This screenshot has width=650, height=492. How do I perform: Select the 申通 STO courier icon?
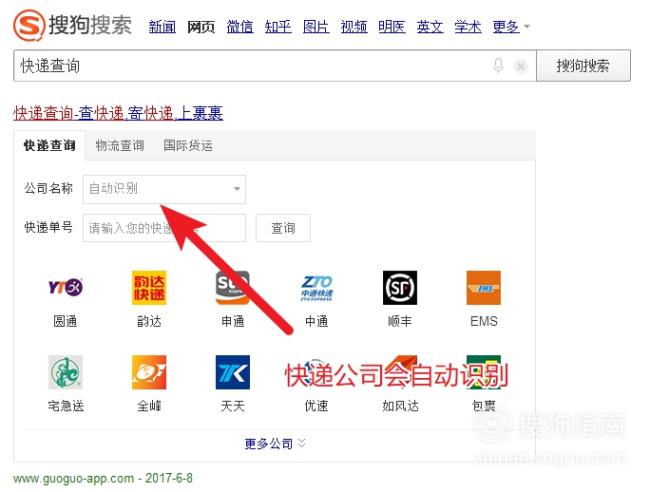[x=233, y=288]
